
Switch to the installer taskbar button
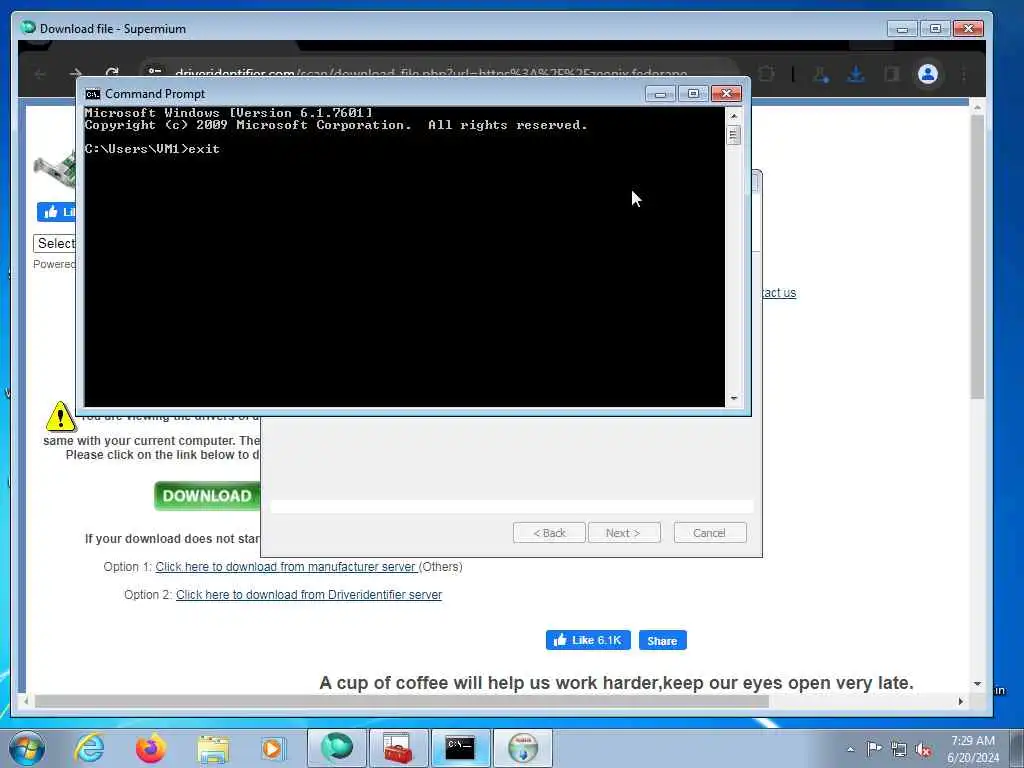pos(522,748)
